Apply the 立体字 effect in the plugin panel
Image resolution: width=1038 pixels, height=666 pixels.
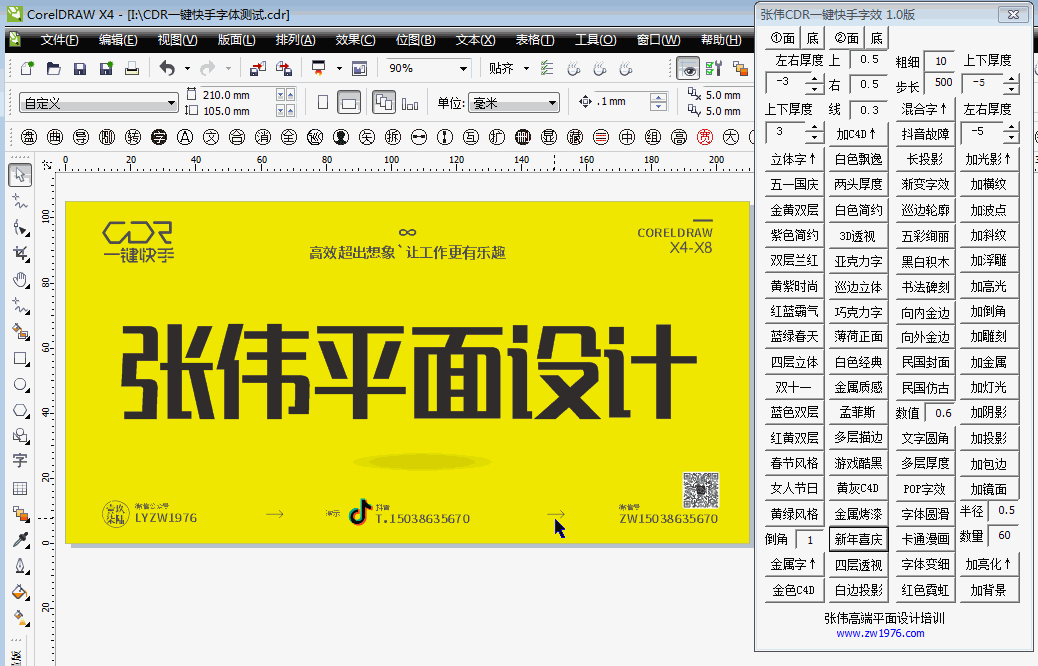coord(793,159)
